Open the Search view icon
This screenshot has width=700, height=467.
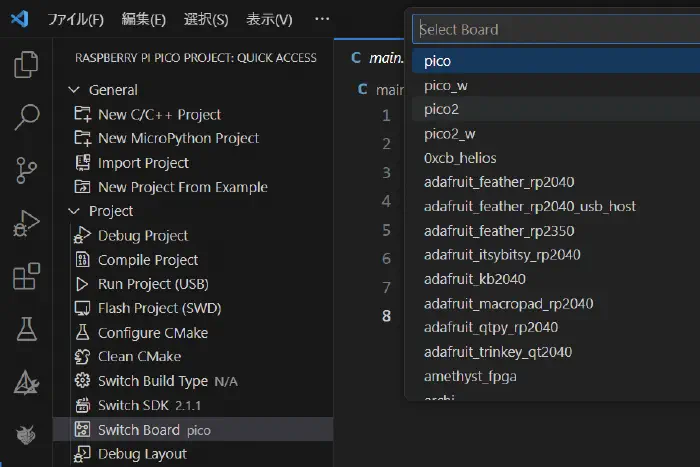pyautogui.click(x=26, y=118)
